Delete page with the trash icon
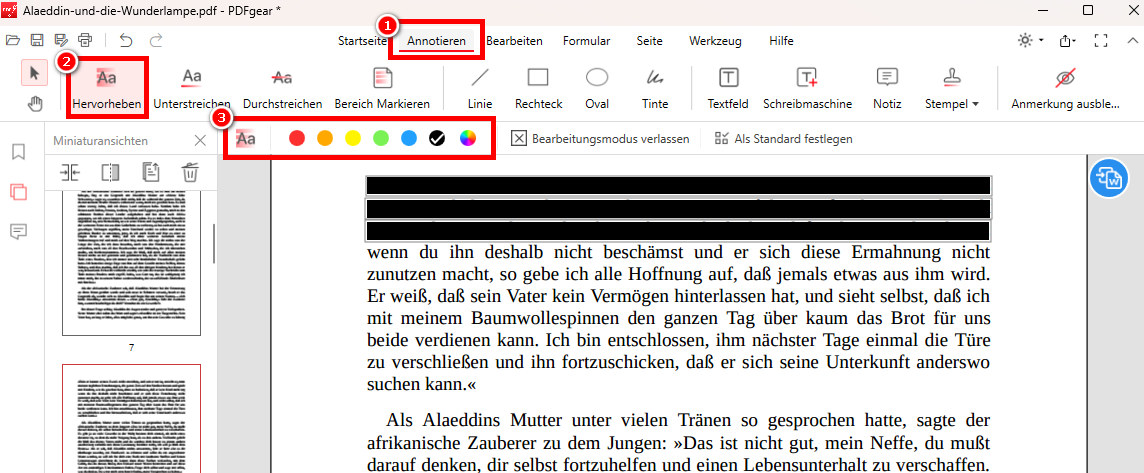Screen dimensions: 1144x473 coord(190,172)
